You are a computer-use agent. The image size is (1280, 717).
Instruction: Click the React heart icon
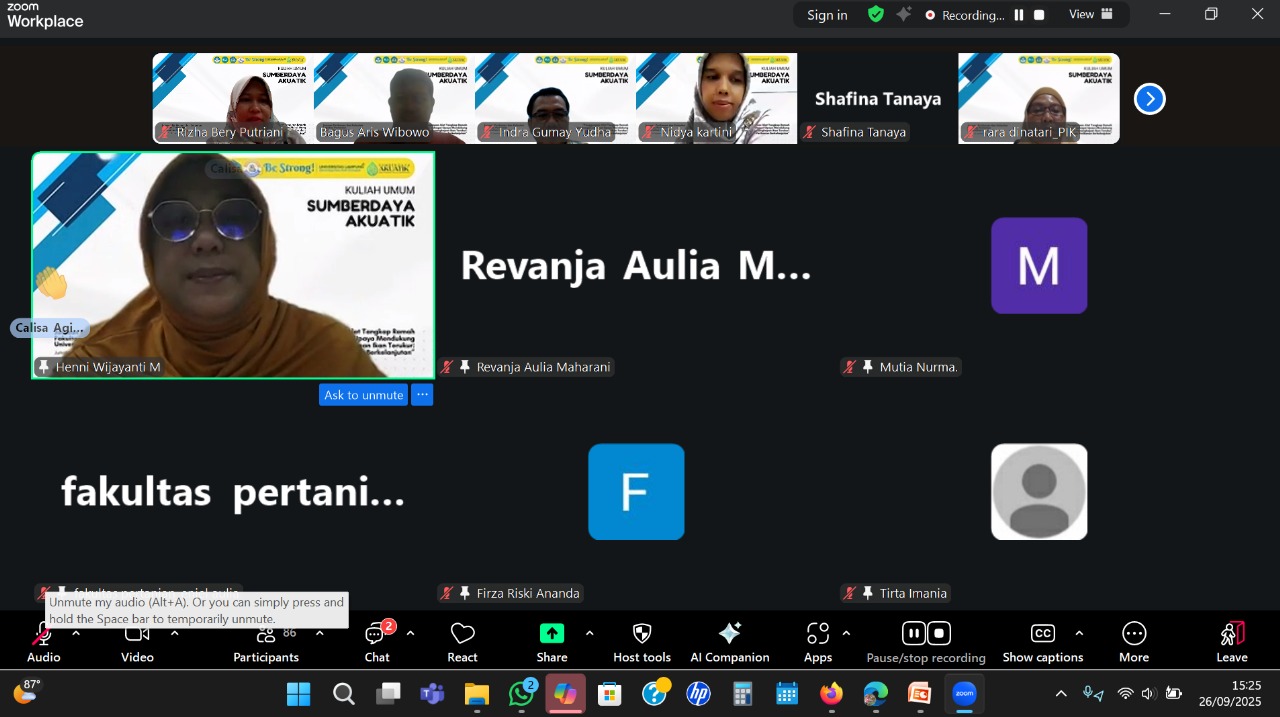pos(462,641)
